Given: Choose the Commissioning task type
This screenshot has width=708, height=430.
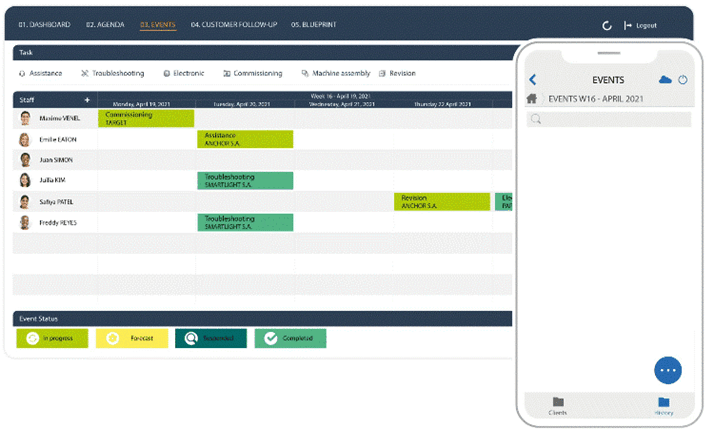Looking at the screenshot, I should tap(252, 73).
